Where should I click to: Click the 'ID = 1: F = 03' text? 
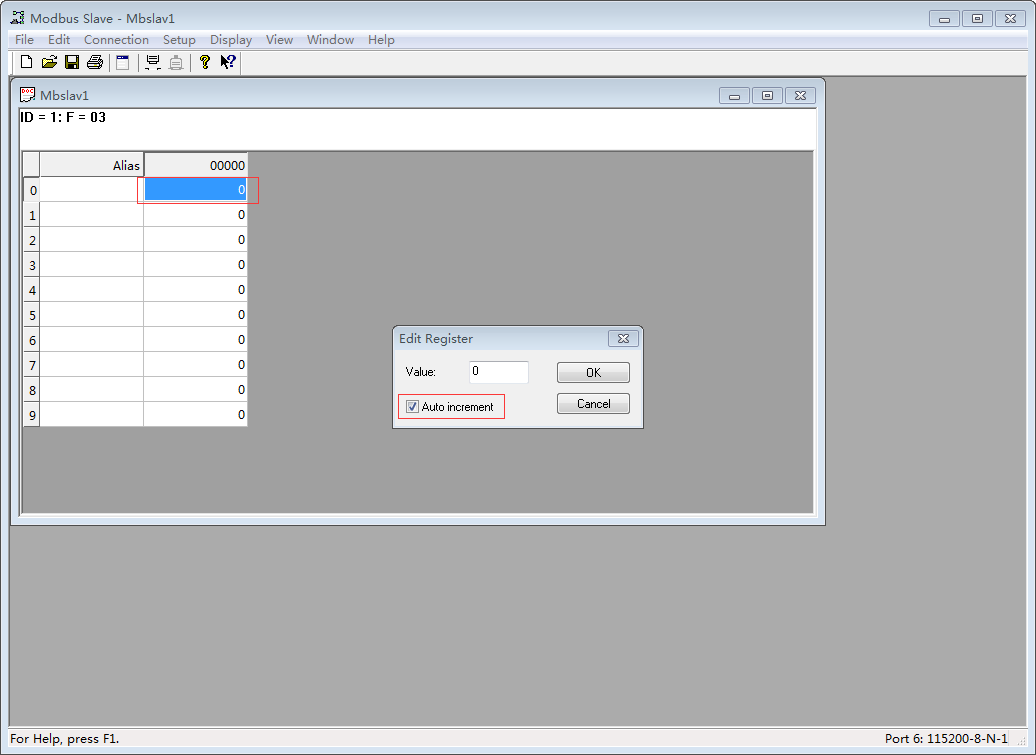63,118
